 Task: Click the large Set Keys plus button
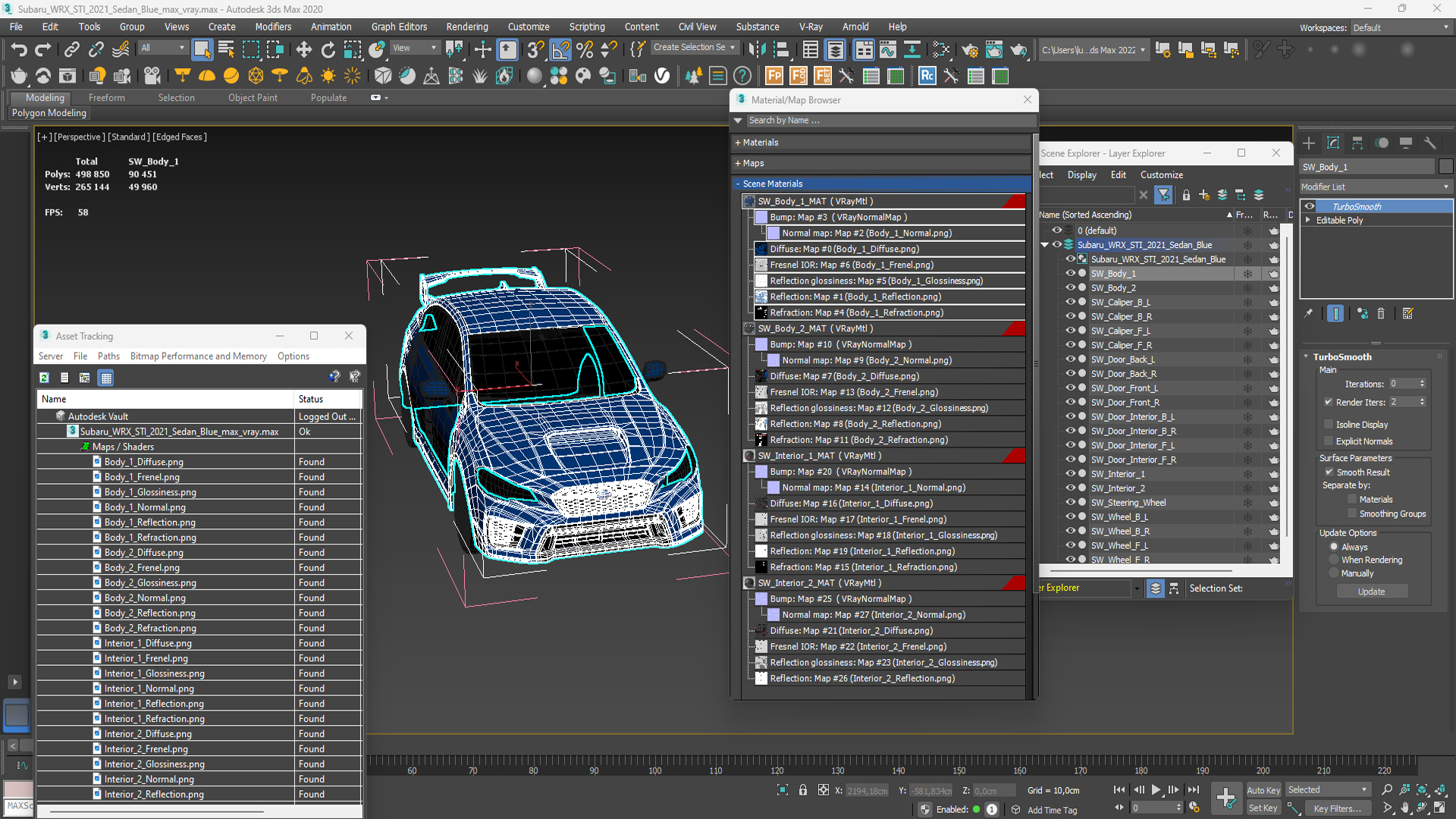(1226, 798)
